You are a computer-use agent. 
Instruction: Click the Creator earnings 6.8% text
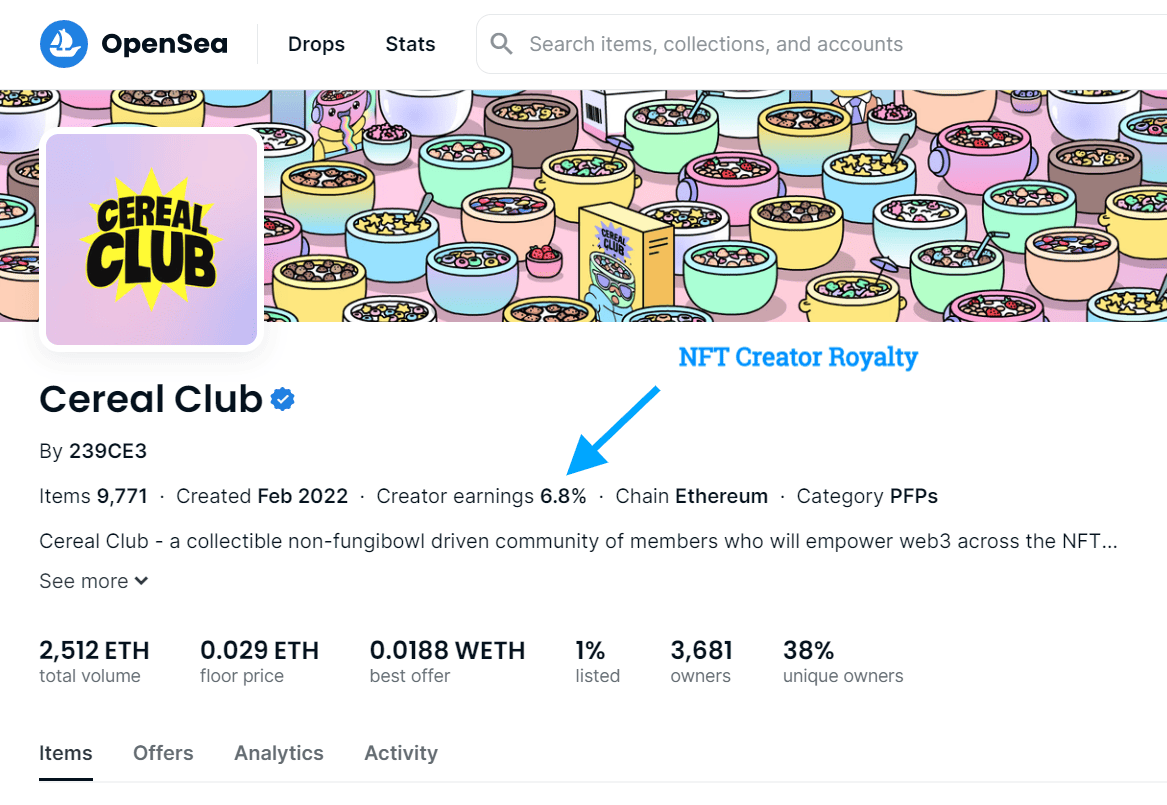tap(482, 496)
